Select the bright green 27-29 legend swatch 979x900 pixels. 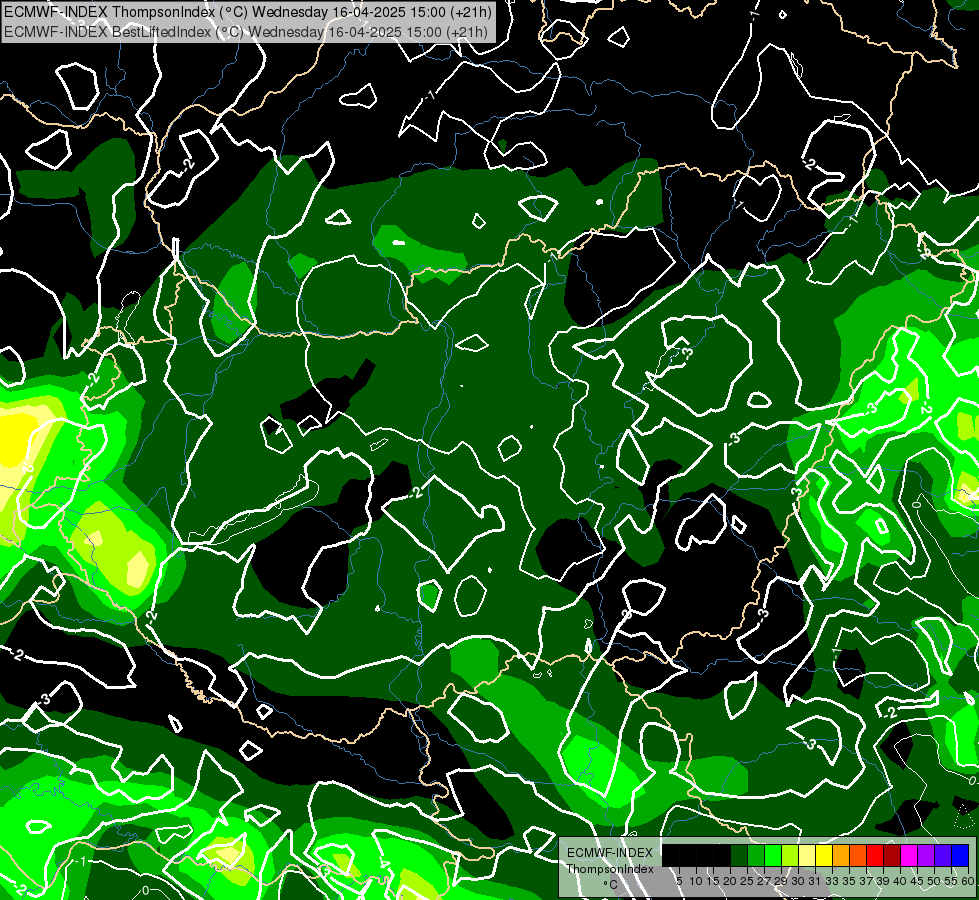point(773,855)
